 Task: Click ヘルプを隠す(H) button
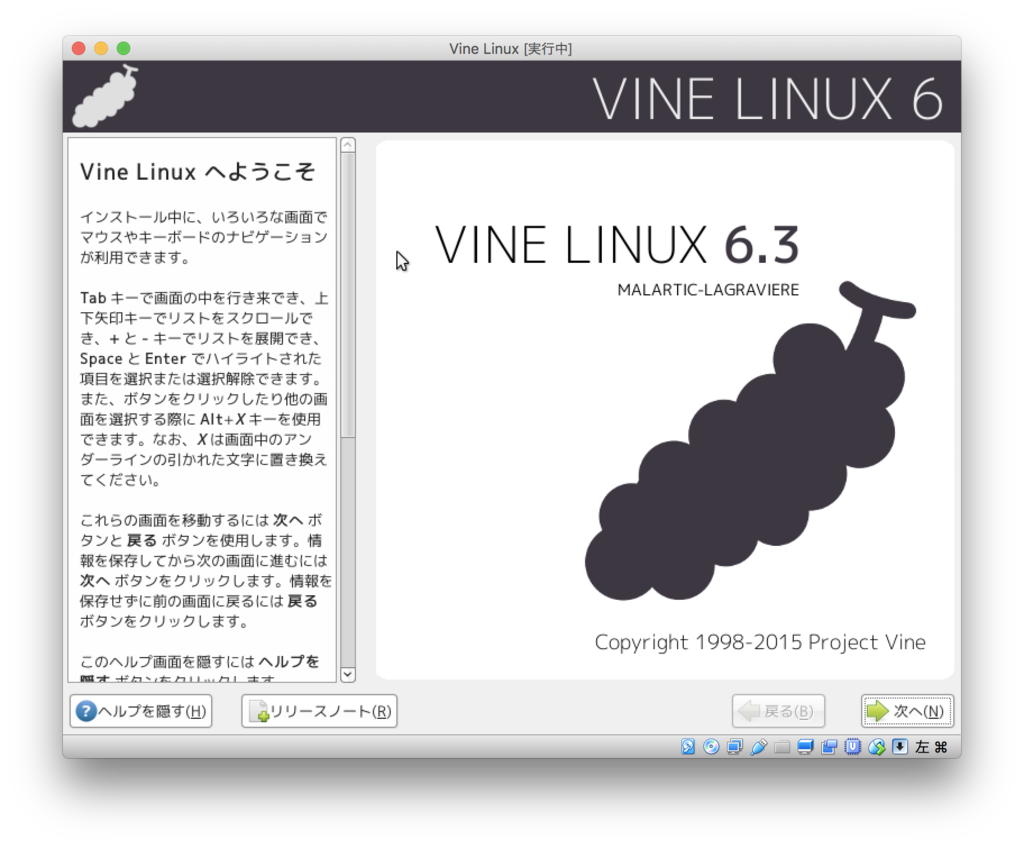[x=141, y=711]
